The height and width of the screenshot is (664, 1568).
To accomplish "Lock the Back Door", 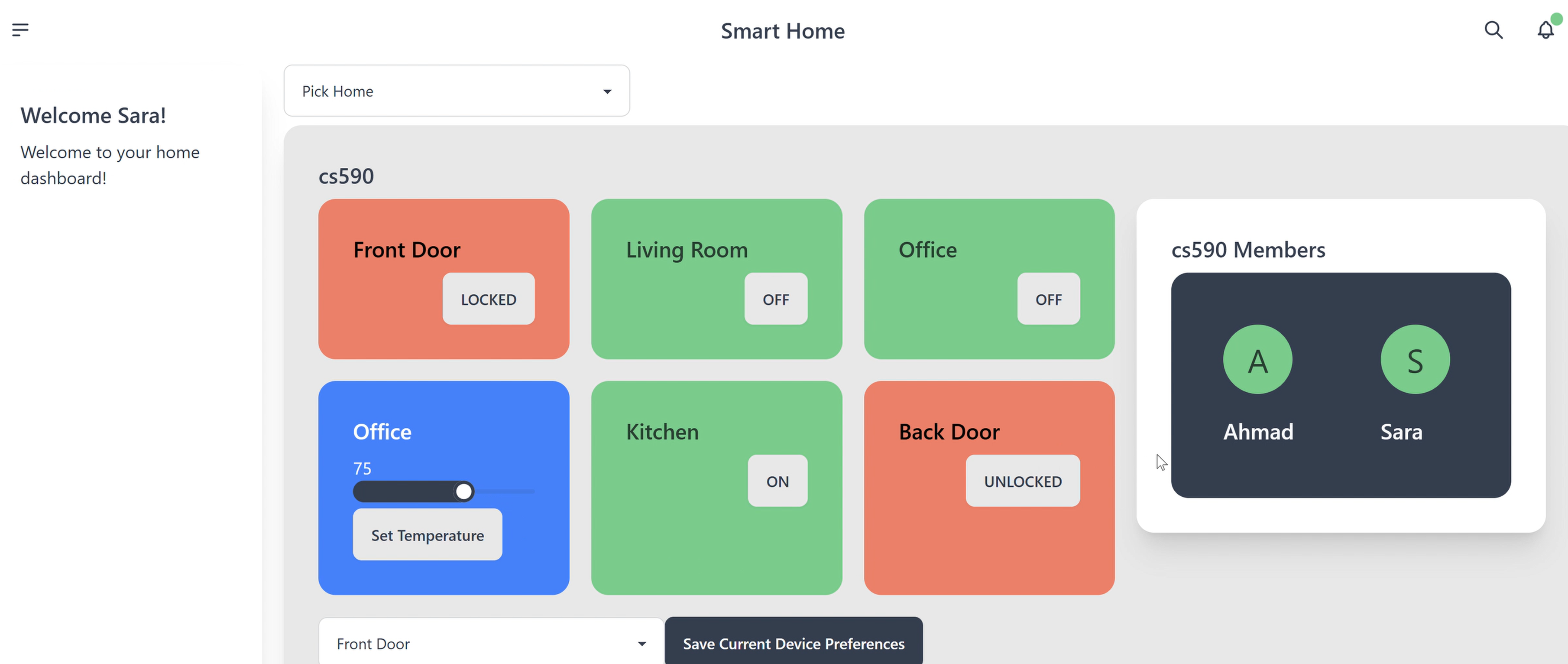I will point(1022,481).
